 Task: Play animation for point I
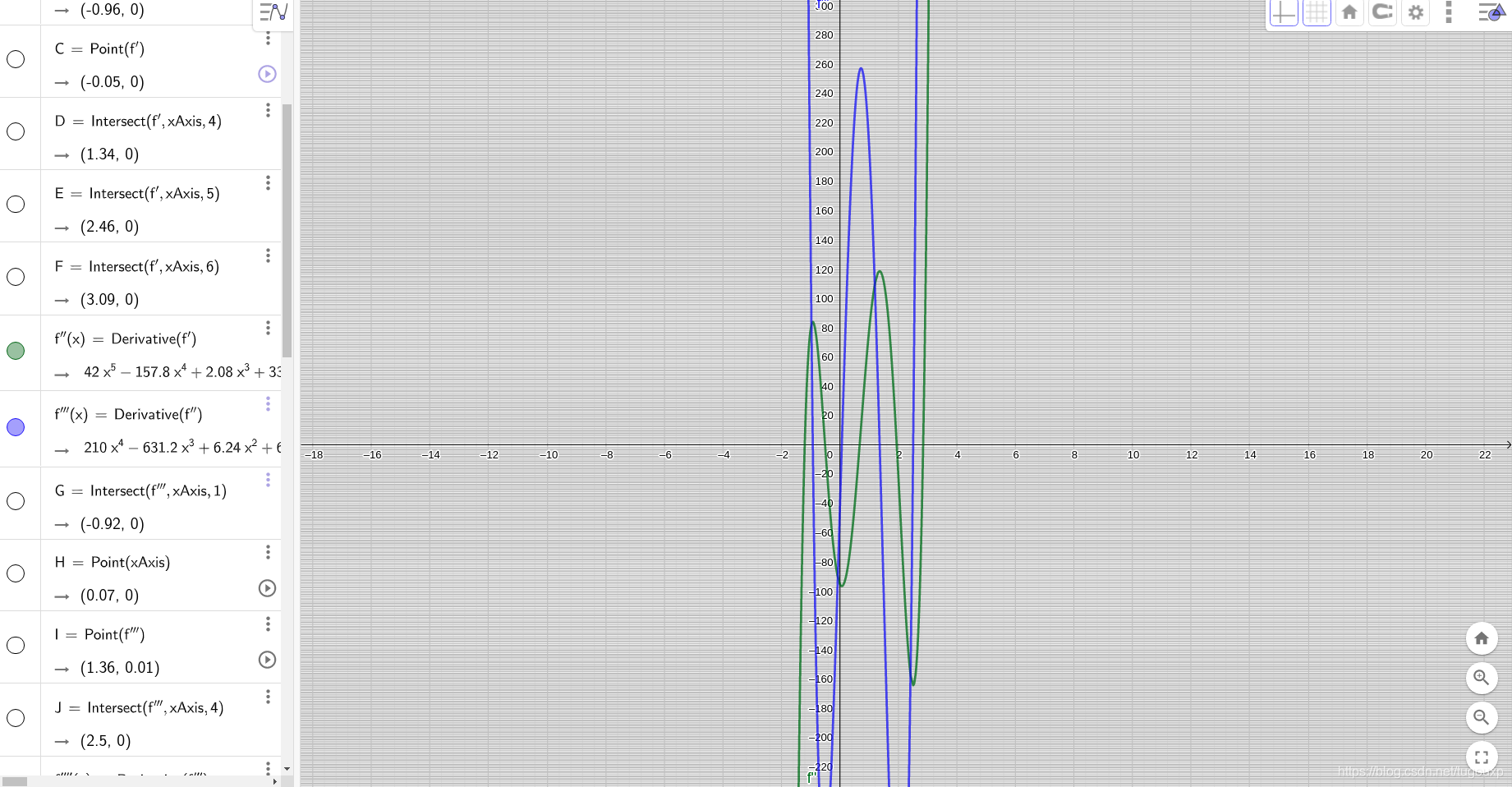click(267, 660)
